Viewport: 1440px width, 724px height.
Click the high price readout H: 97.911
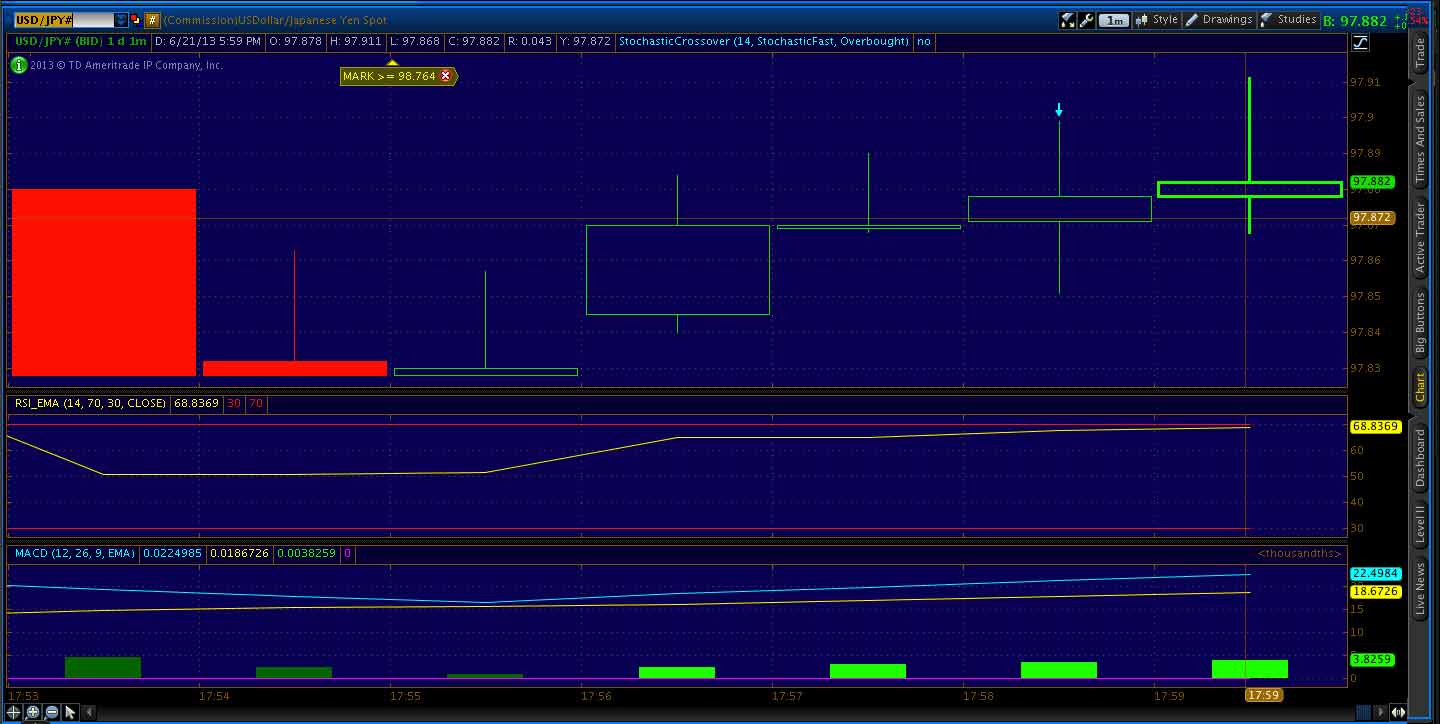(x=357, y=42)
